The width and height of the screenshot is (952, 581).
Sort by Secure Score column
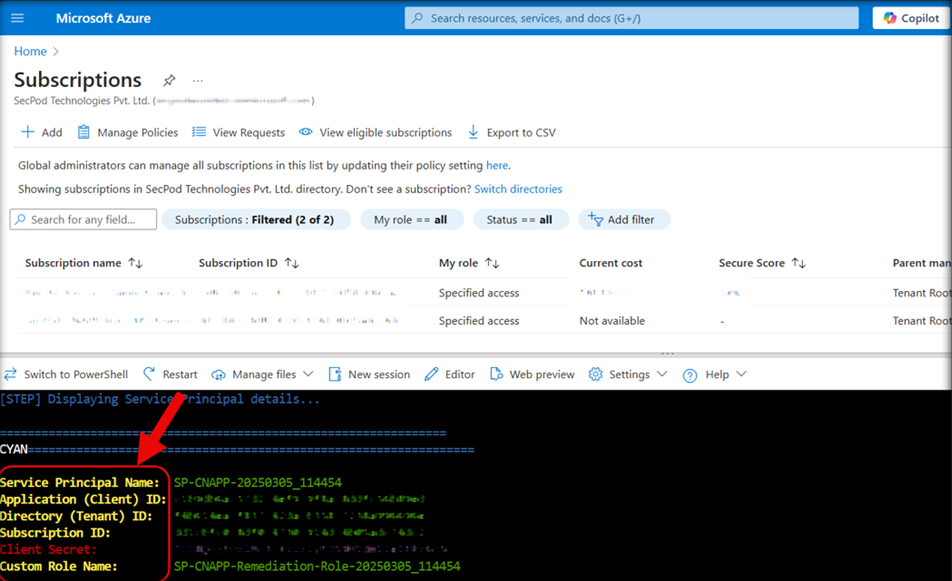coord(762,263)
